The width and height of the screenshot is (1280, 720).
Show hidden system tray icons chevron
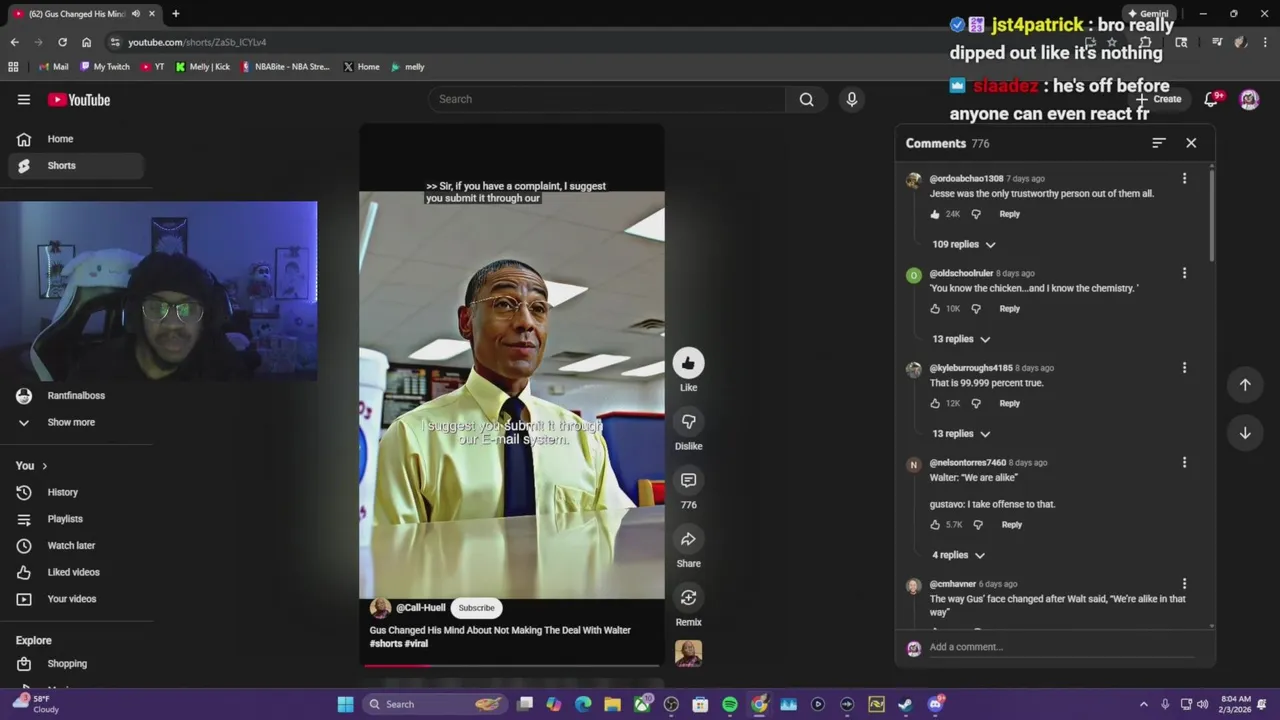(1143, 704)
